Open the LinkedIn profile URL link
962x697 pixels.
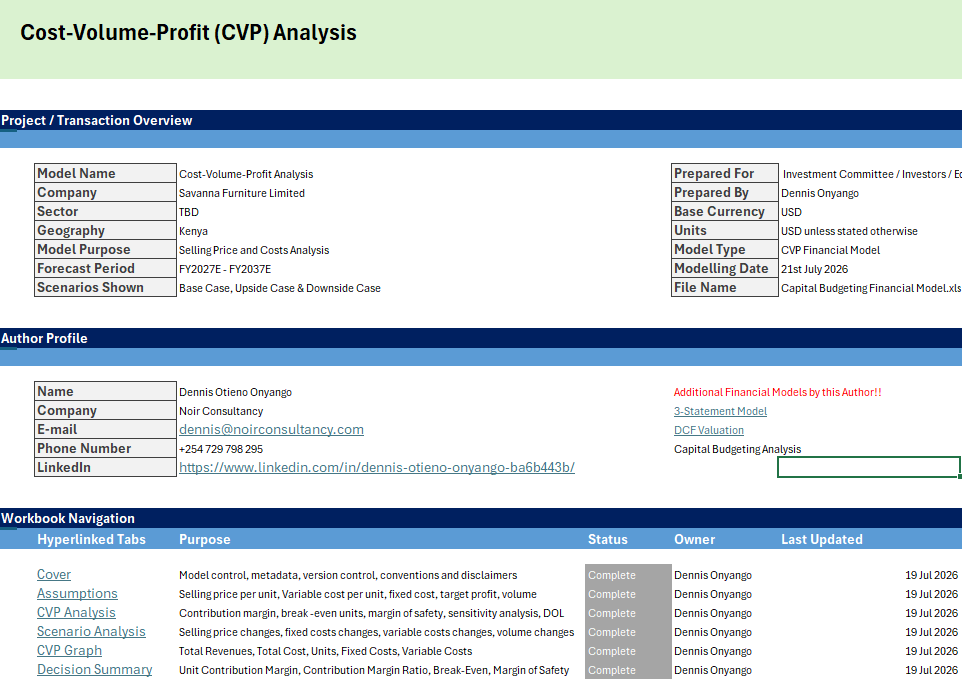point(377,468)
